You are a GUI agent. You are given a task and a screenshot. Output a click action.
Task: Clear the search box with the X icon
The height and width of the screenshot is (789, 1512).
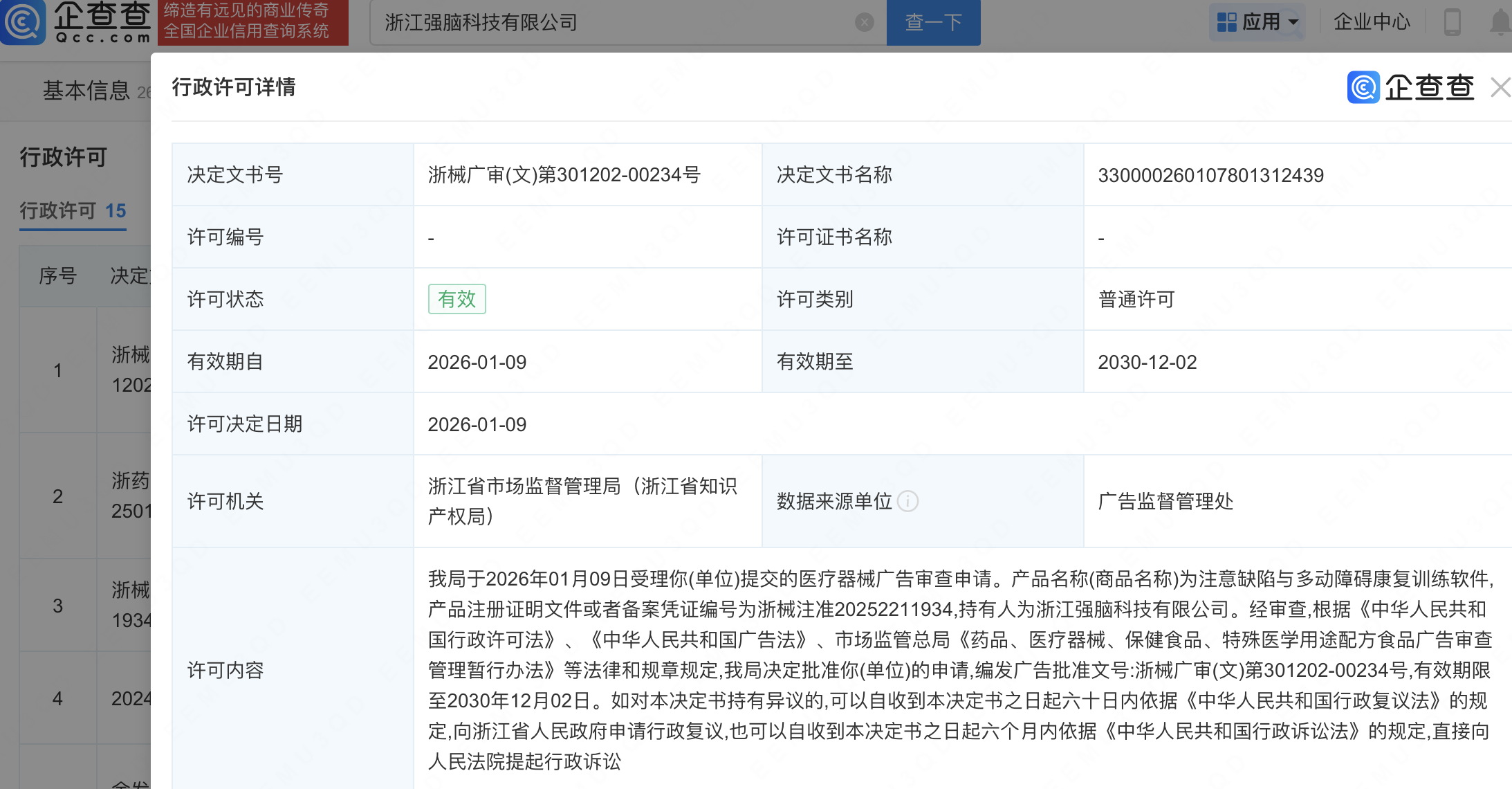click(x=864, y=23)
